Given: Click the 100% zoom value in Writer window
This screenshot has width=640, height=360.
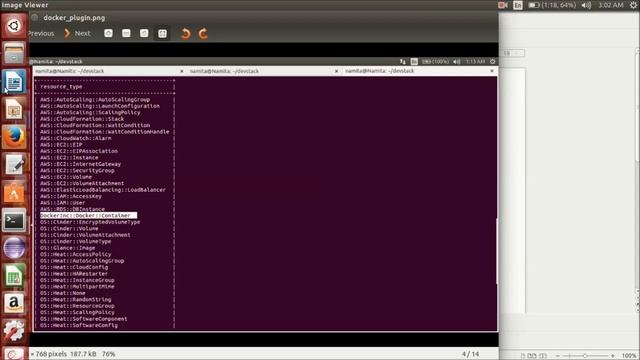Looking at the screenshot, I should [x=629, y=356].
